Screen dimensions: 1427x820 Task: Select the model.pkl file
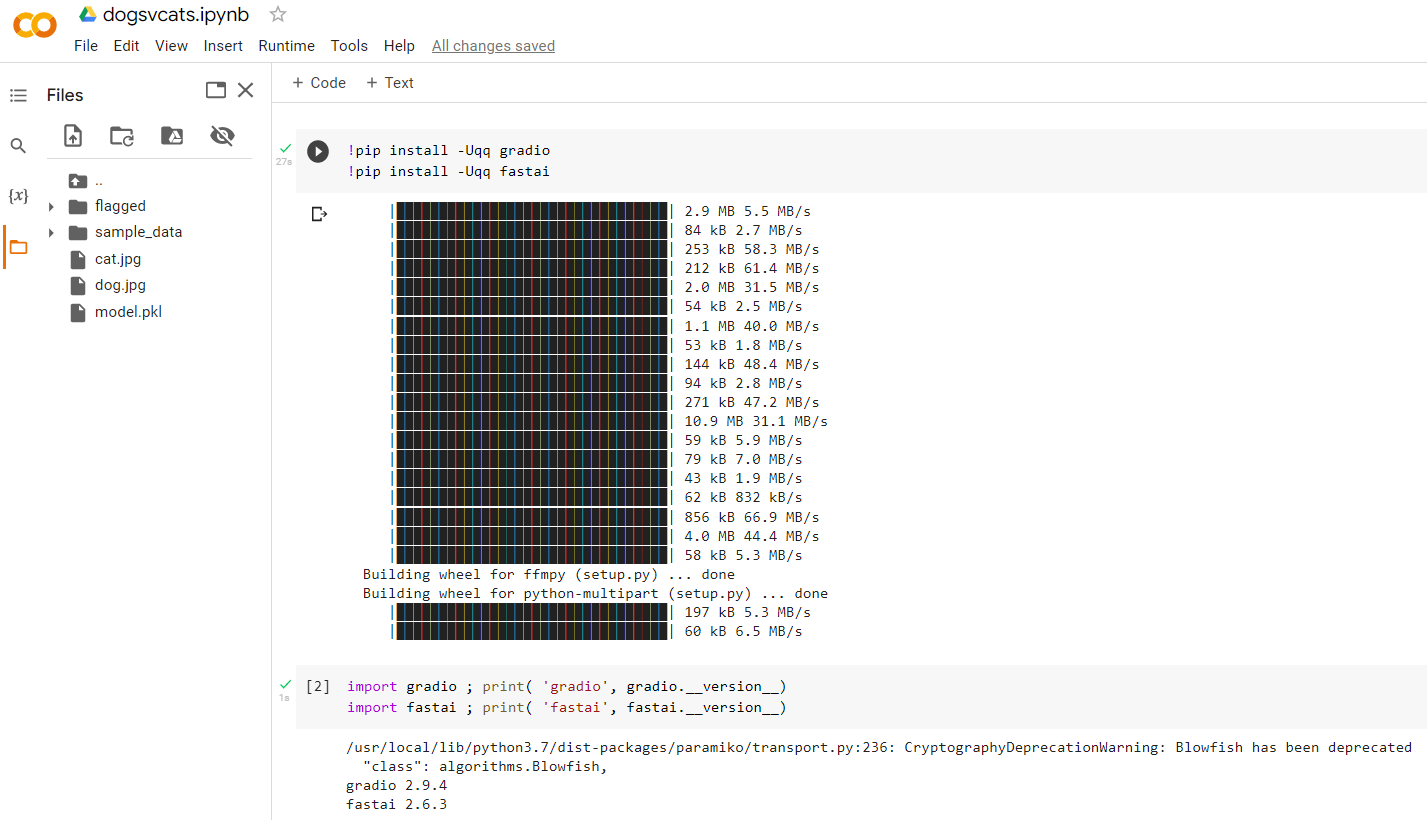[128, 312]
